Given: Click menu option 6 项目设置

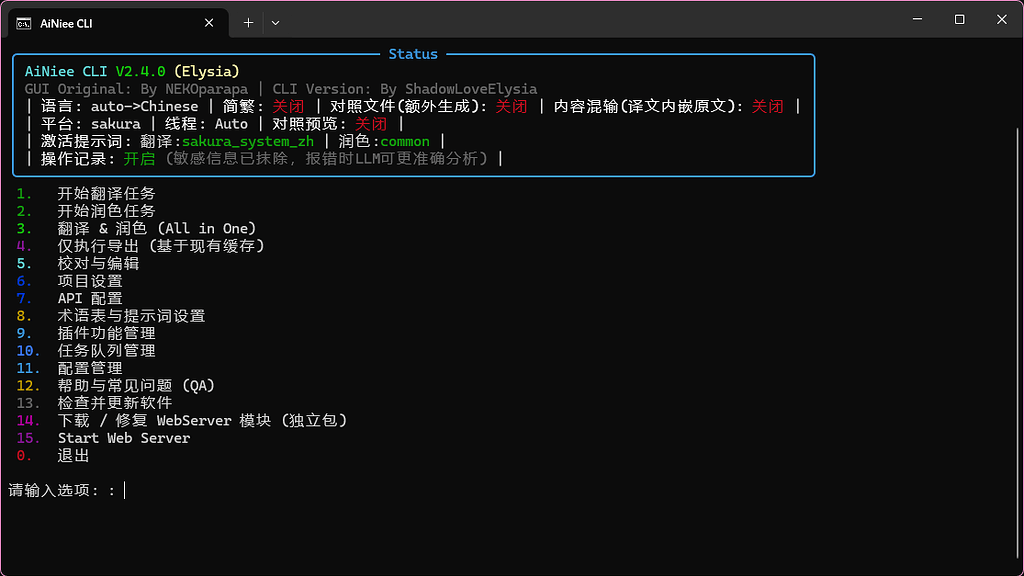Looking at the screenshot, I should (x=69, y=281).
